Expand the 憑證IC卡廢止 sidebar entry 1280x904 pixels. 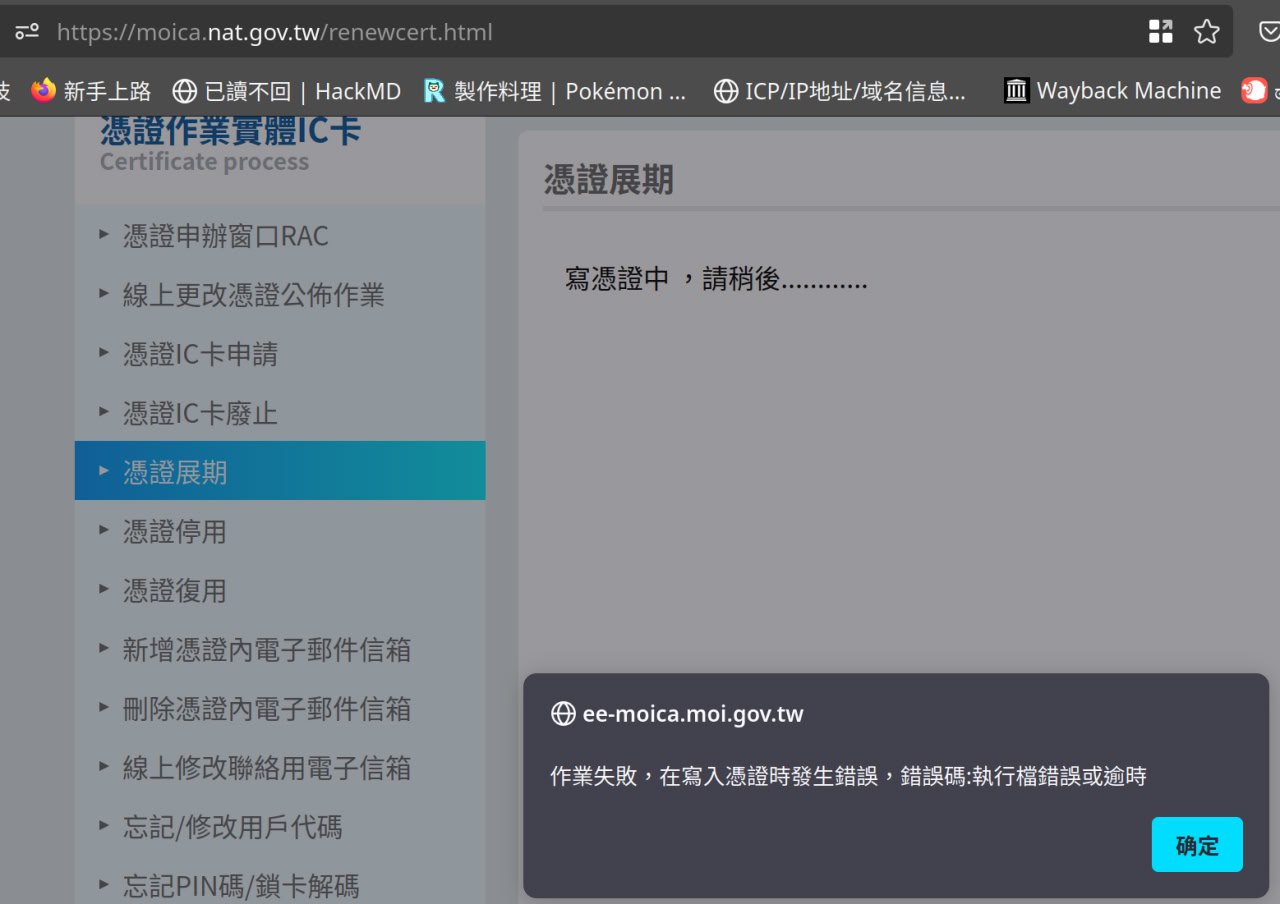200,413
